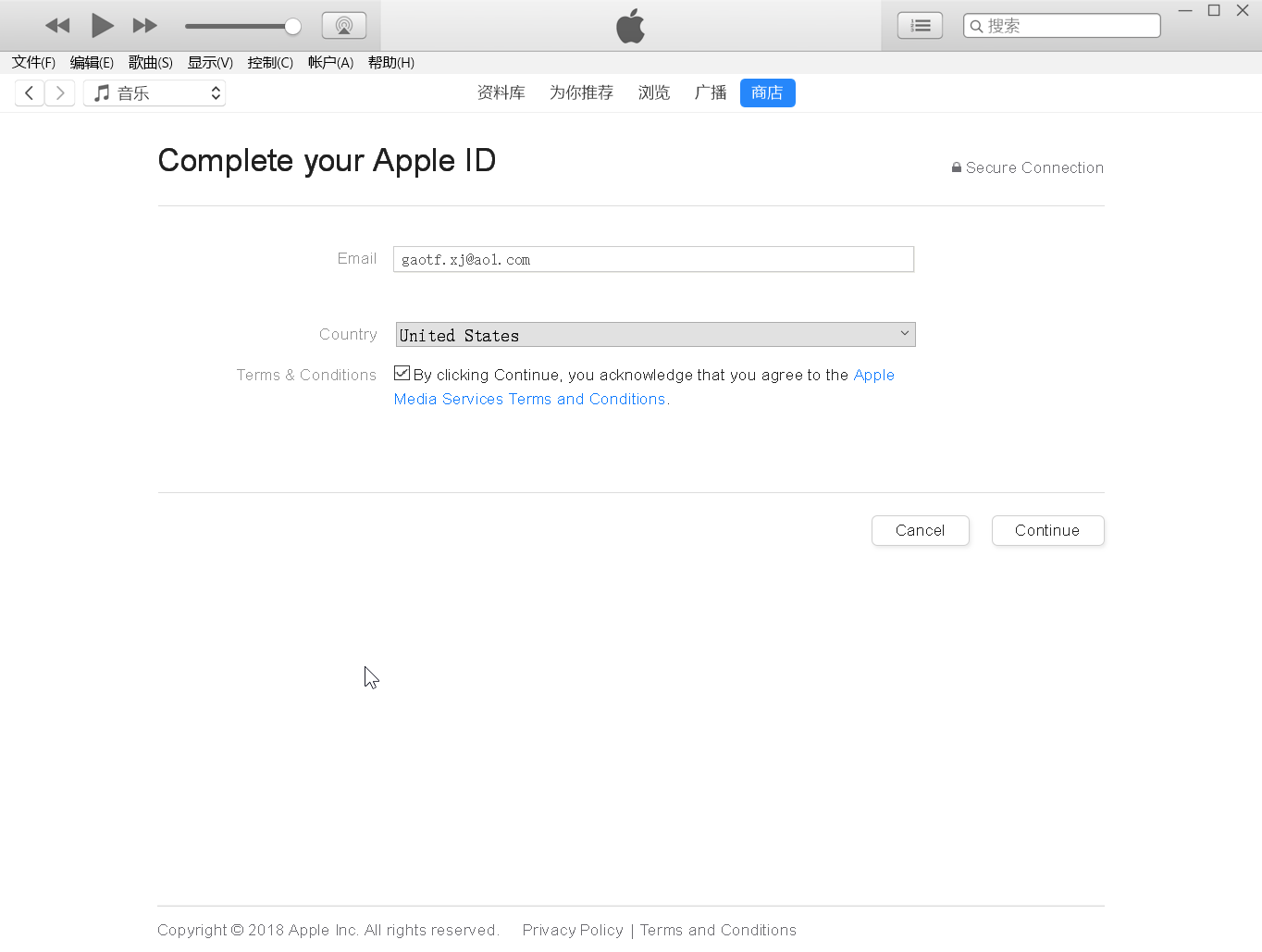Open the 控制(C) menu
This screenshot has width=1262, height=952.
coord(270,63)
